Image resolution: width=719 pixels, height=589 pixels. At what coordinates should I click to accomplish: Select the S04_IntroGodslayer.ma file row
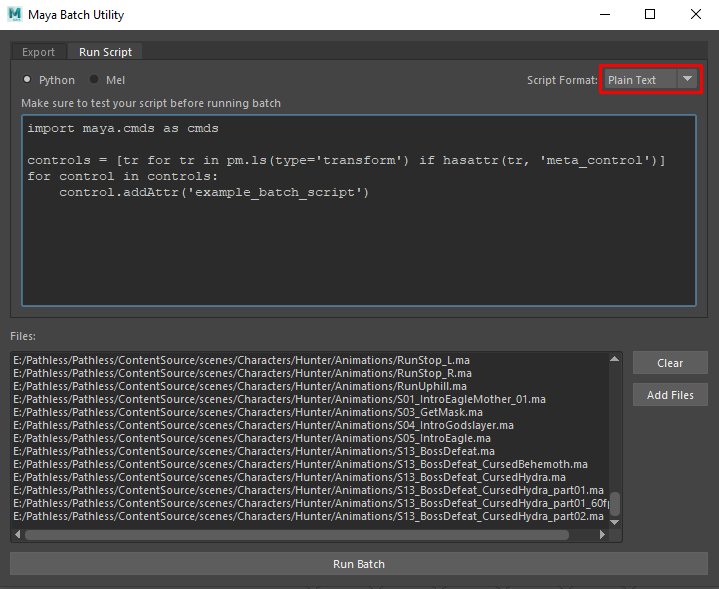click(310, 425)
